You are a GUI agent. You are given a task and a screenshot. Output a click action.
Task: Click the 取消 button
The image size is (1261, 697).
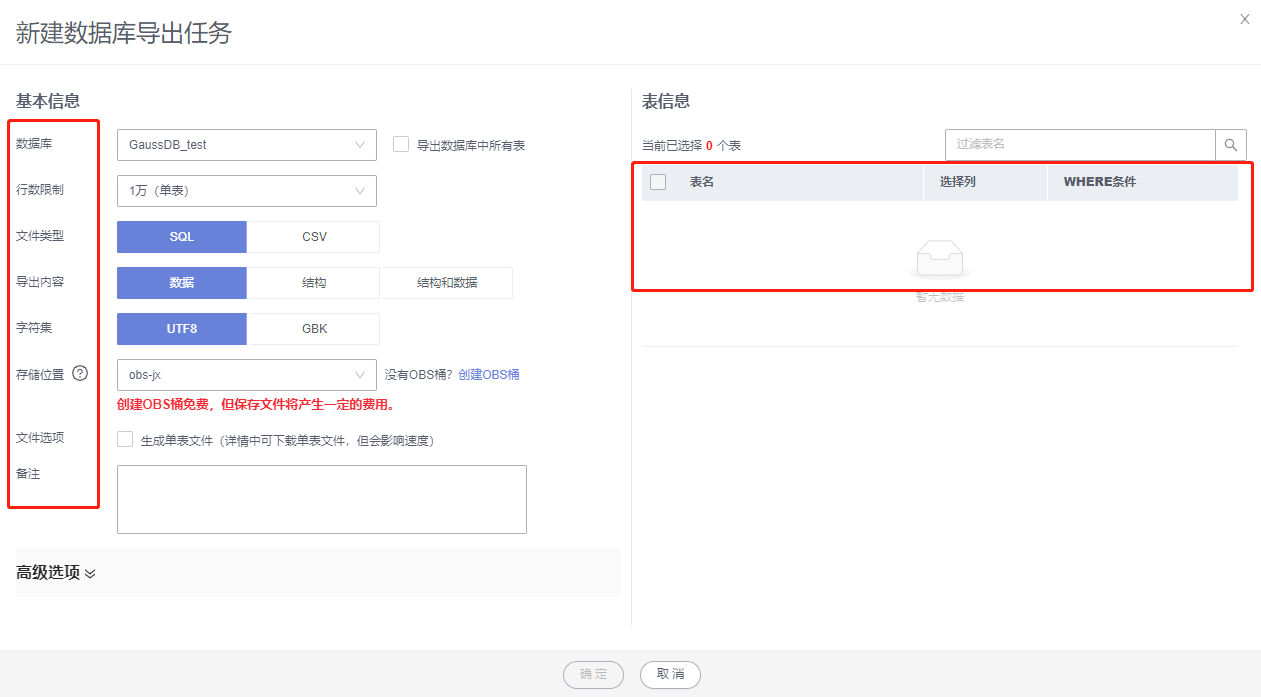[x=670, y=674]
